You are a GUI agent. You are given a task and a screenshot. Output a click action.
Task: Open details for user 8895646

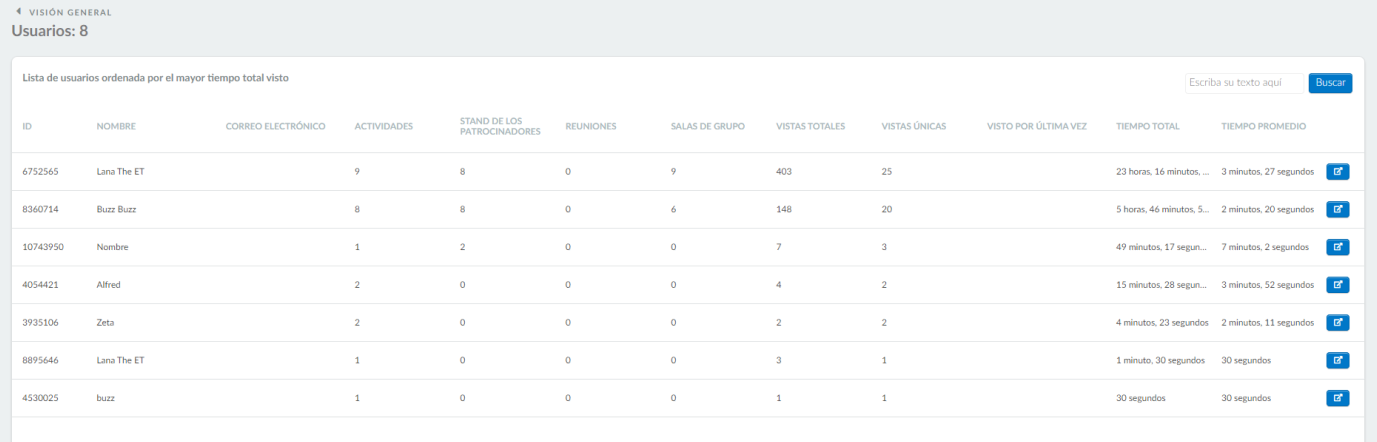(x=1337, y=360)
